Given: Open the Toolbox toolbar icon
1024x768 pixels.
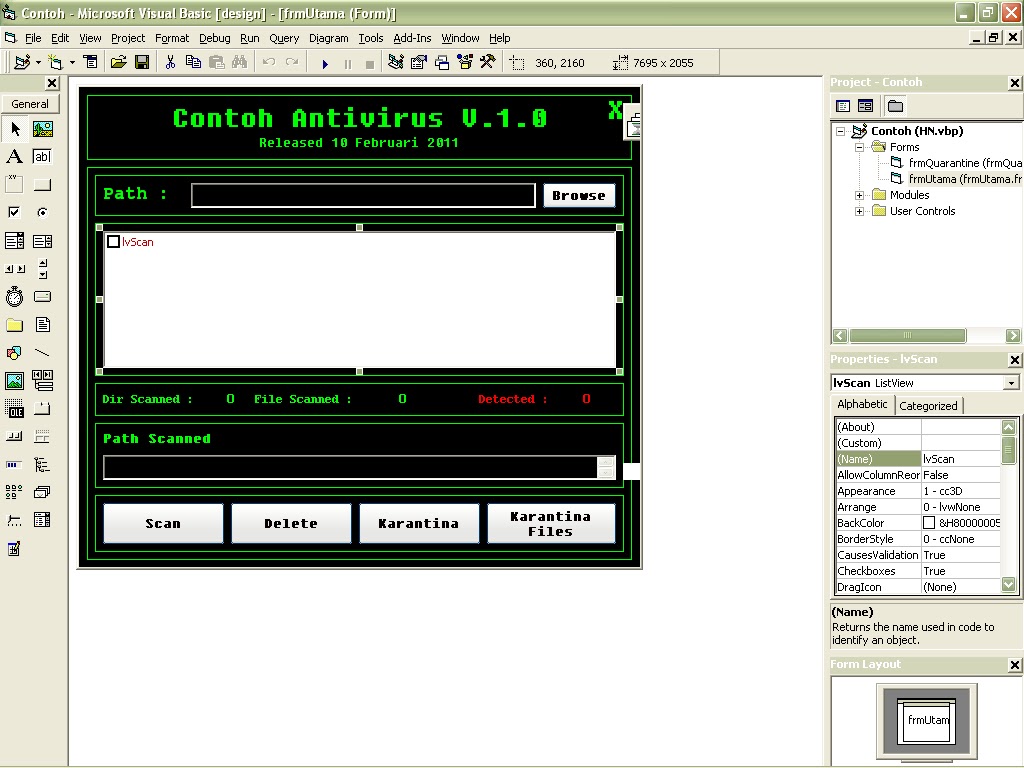Looking at the screenshot, I should pyautogui.click(x=488, y=63).
